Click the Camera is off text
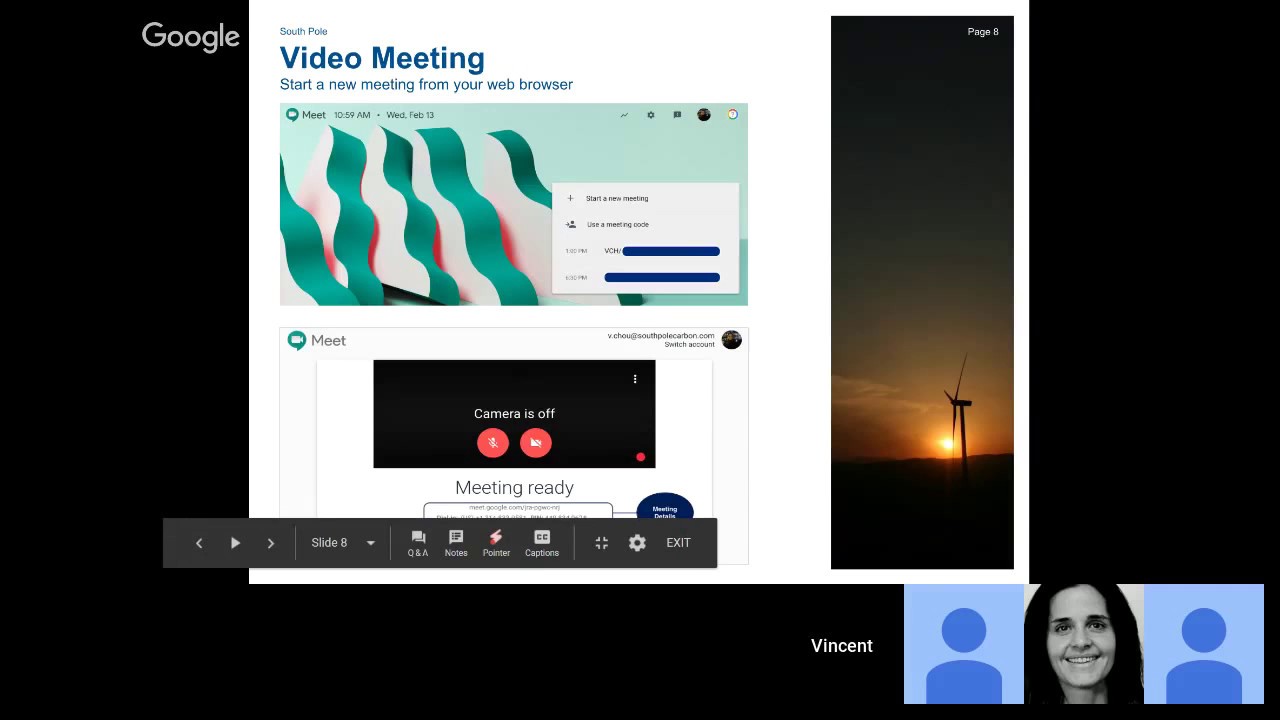The width and height of the screenshot is (1280, 720). click(x=514, y=414)
